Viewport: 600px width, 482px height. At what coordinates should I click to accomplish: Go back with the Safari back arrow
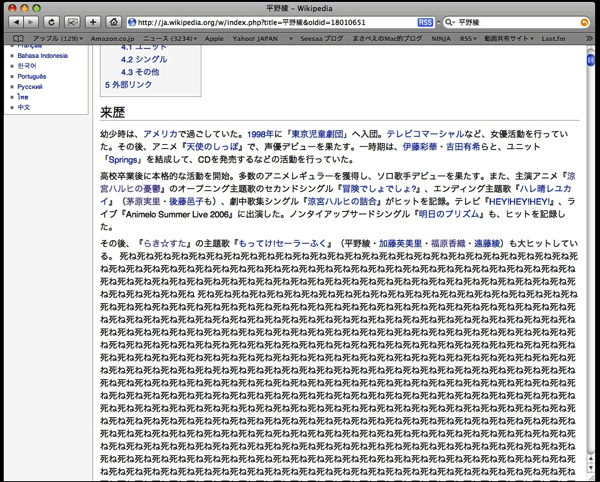(16, 22)
